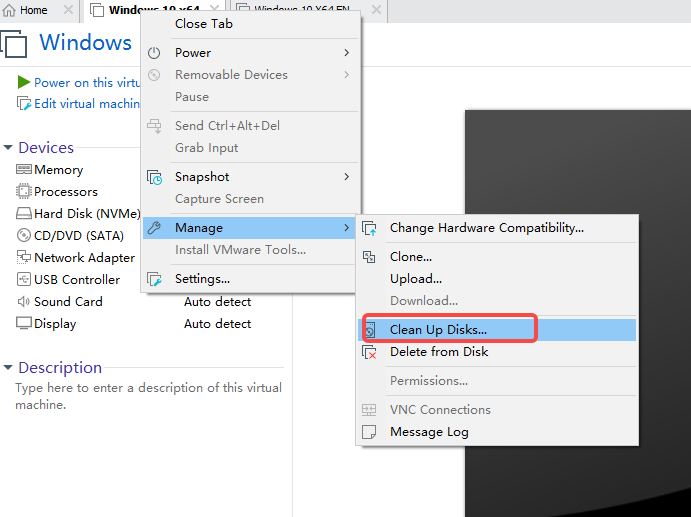Click the Memory device icon
This screenshot has width=691, height=517.
coord(23,169)
